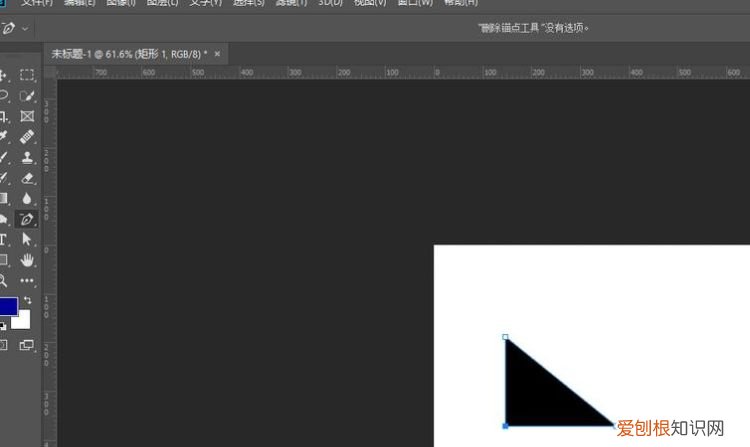Click the top anchor point of the triangle
Image resolution: width=750 pixels, height=447 pixels.
click(506, 337)
